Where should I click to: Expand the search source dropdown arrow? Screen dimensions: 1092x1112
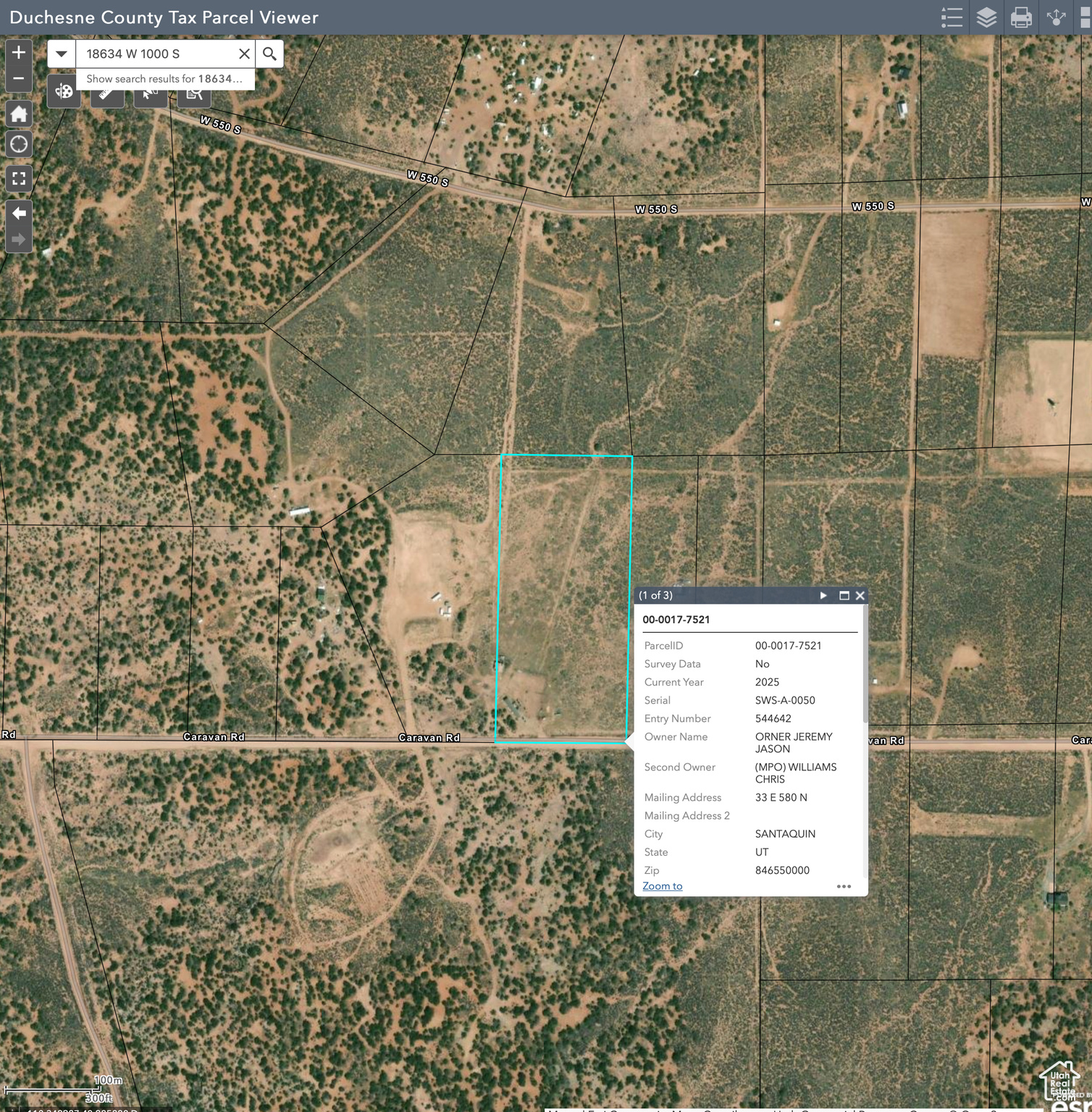coord(62,54)
